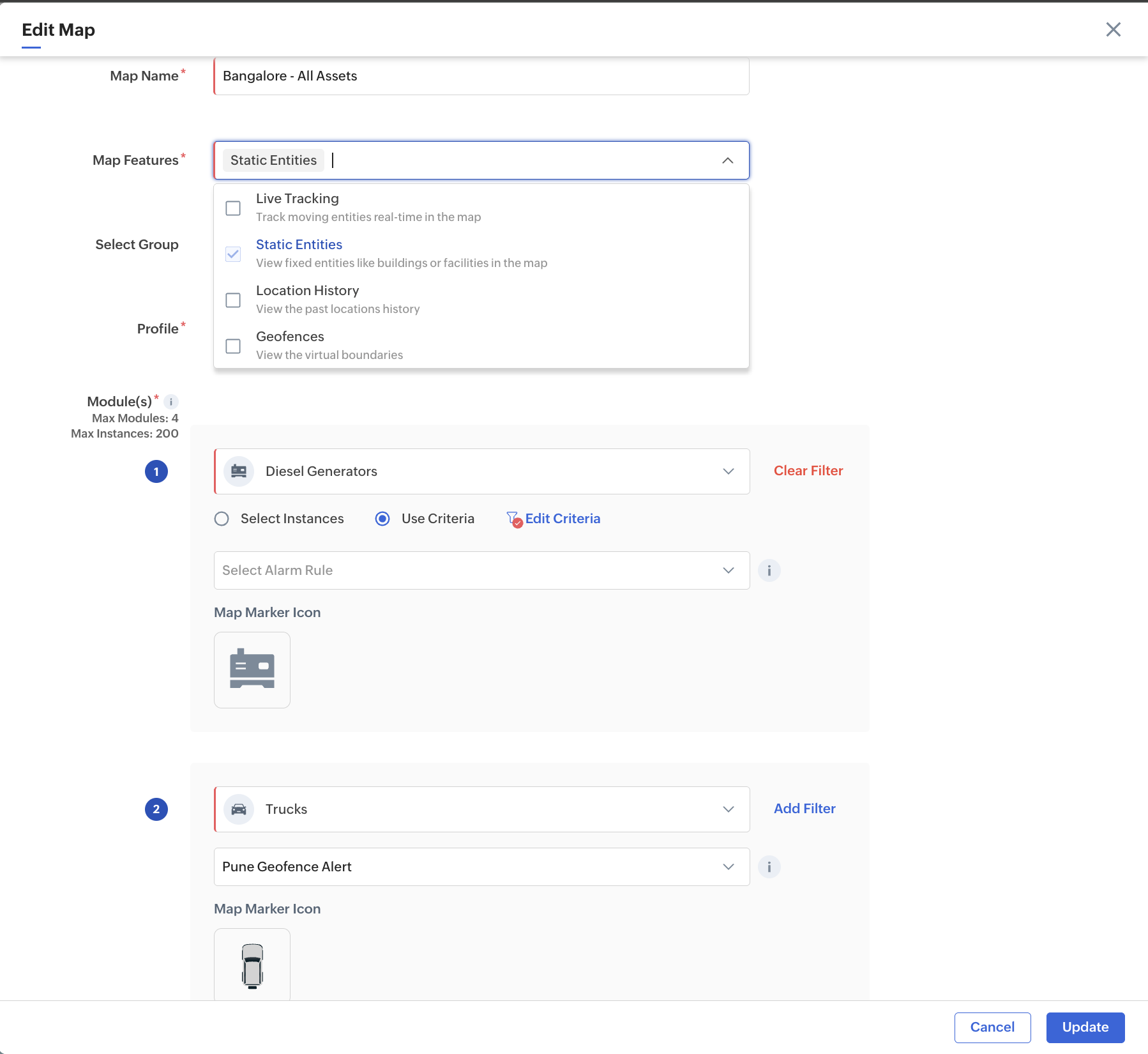Screen dimensions: 1148x1054
Task: Select Static Entities in the feature list
Action: 299,245
